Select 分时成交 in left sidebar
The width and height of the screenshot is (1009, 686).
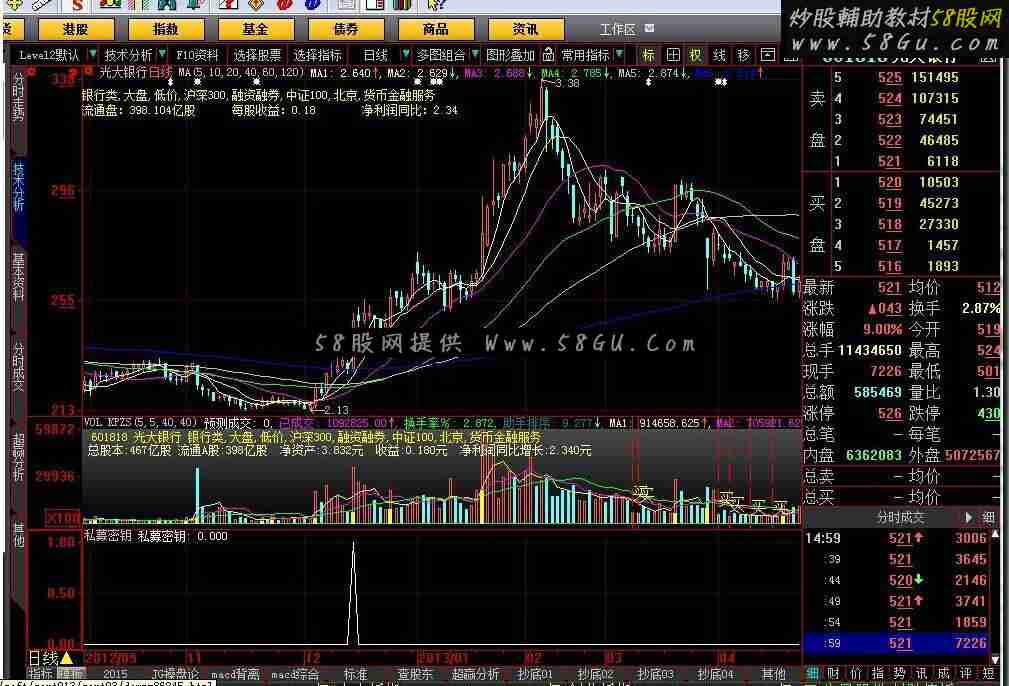coord(18,367)
